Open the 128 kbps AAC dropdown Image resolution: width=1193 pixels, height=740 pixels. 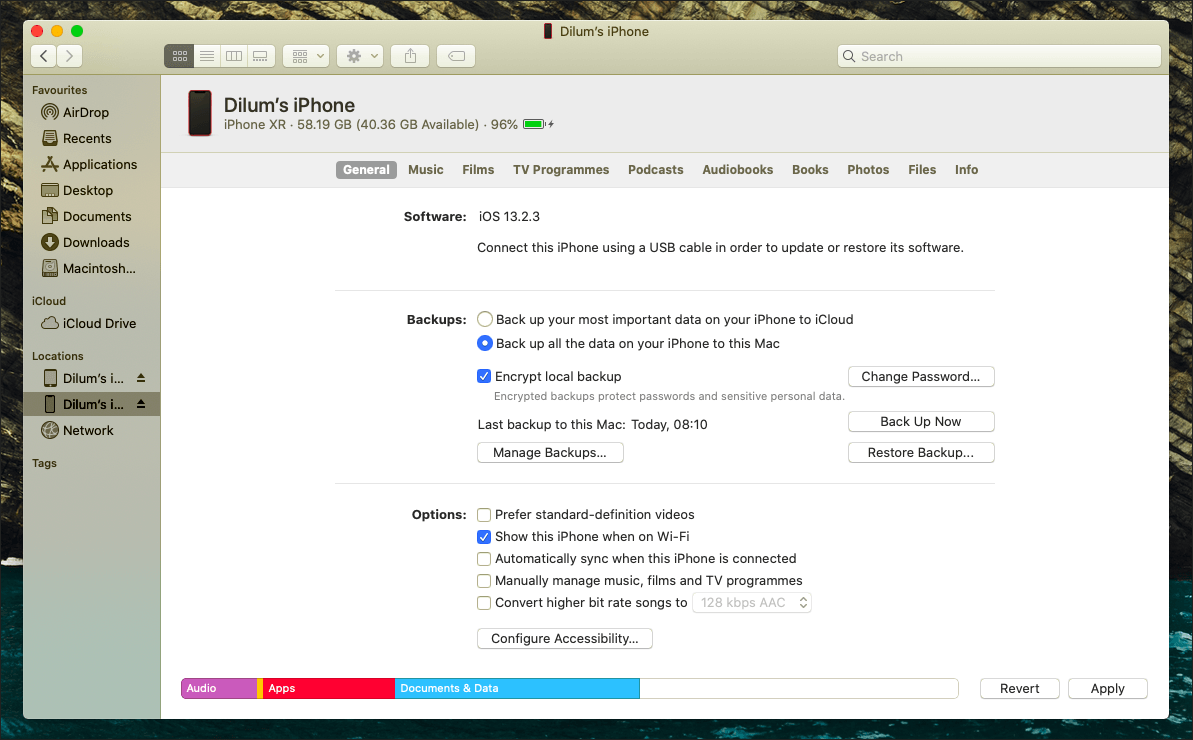click(x=752, y=603)
